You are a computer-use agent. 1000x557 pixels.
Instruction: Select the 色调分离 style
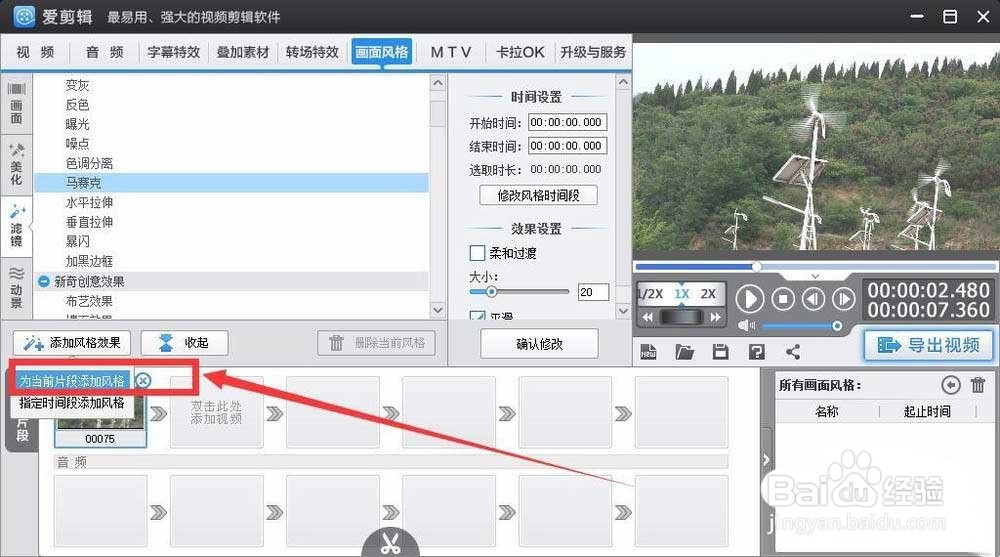point(89,163)
